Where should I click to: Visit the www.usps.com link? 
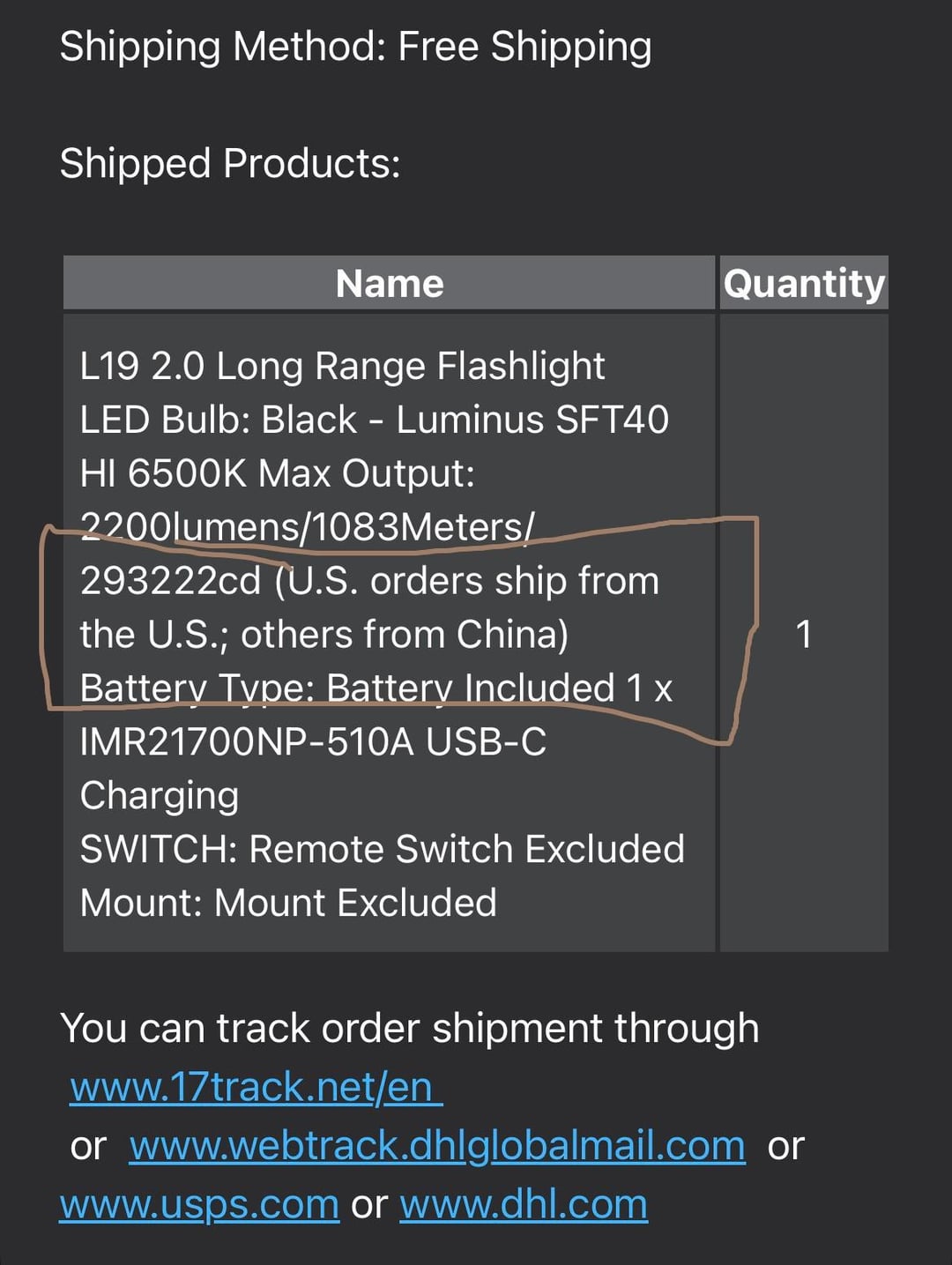[x=199, y=1204]
